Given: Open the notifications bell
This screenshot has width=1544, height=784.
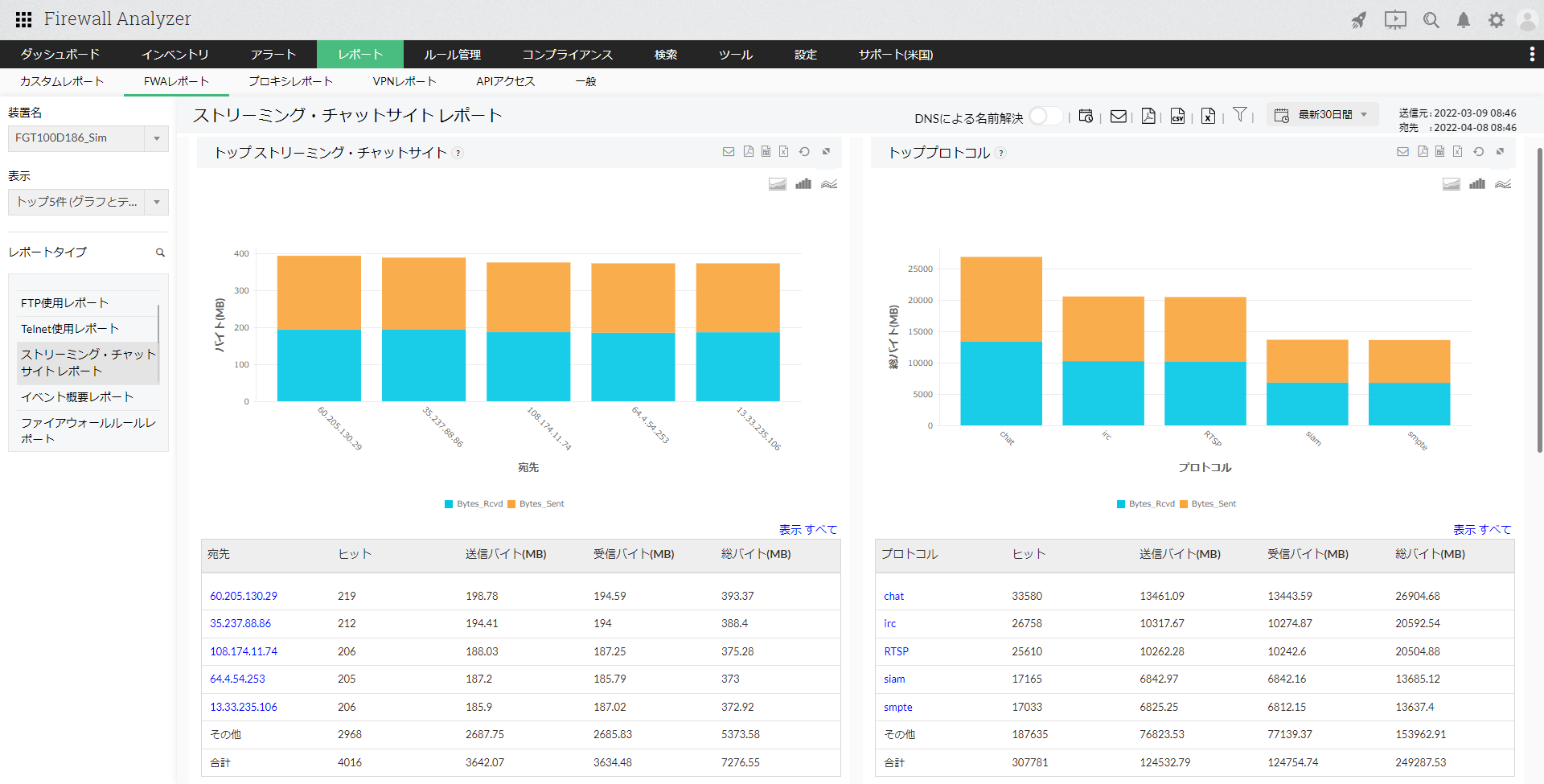Looking at the screenshot, I should click(1463, 20).
